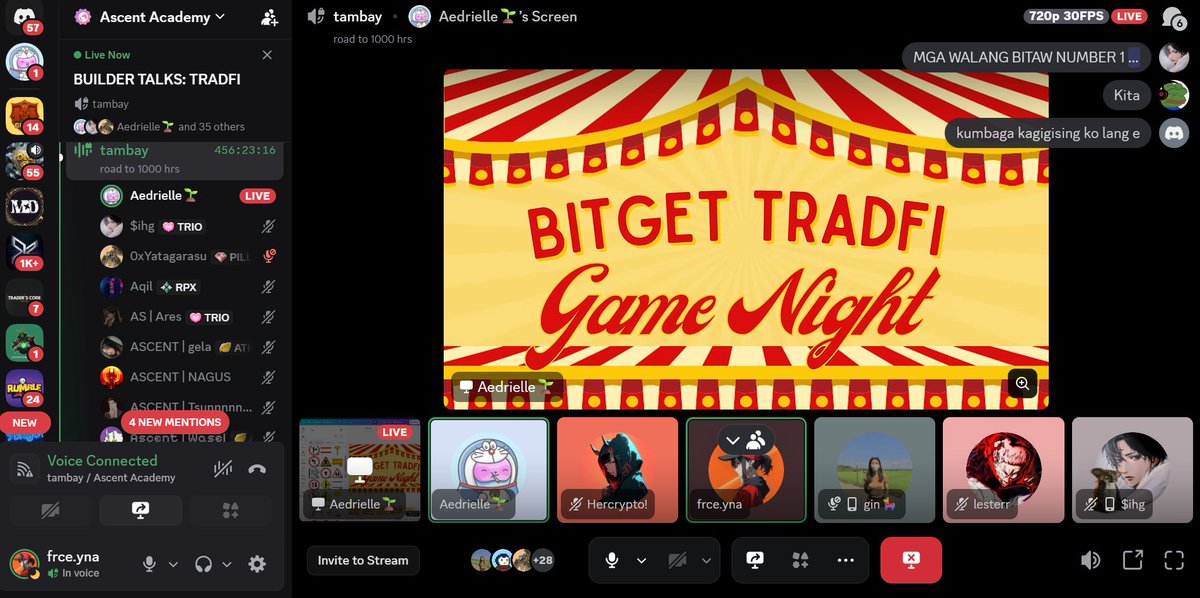Open the bottom bar activities launcher icon

799,560
